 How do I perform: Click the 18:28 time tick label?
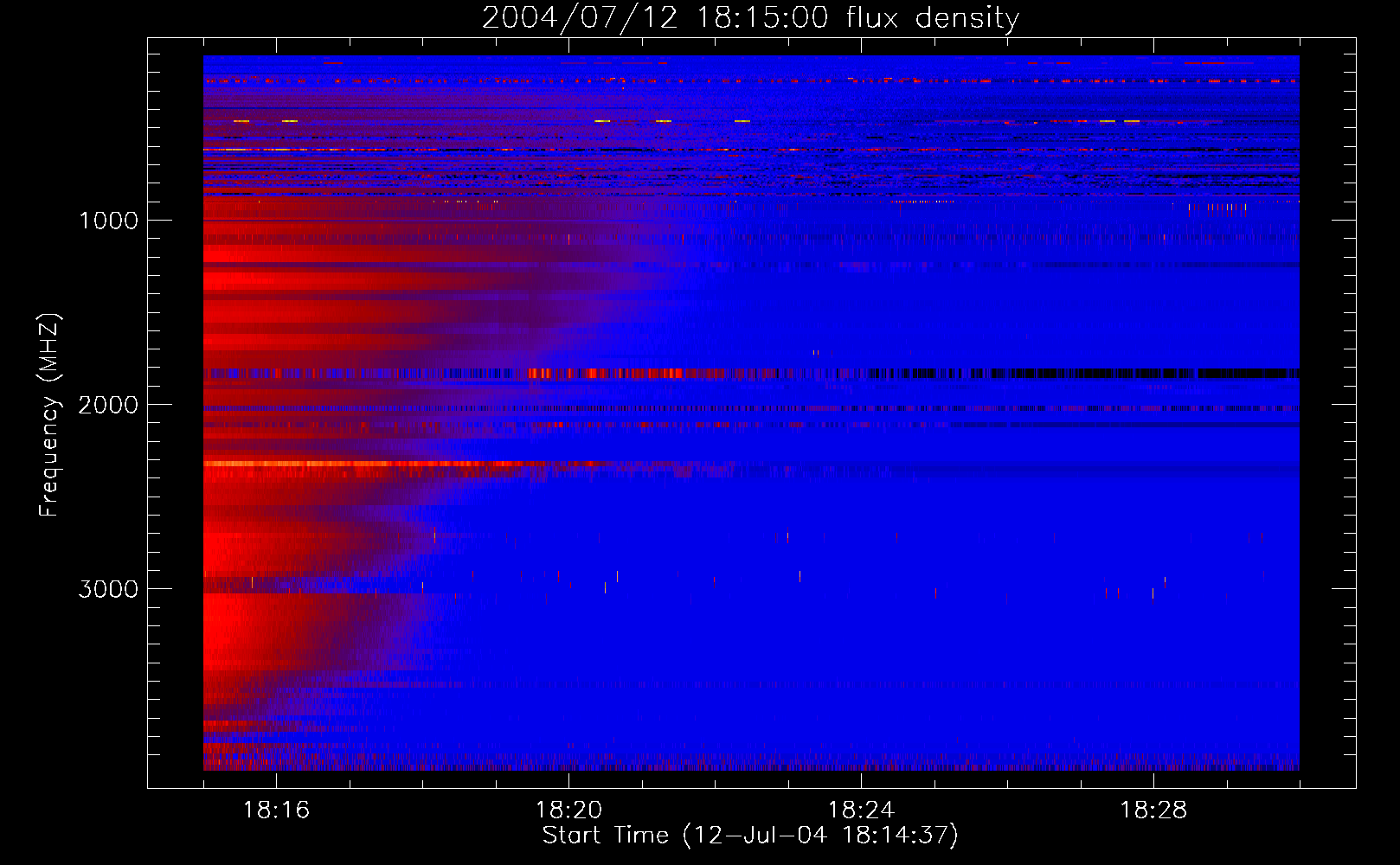click(x=1153, y=811)
